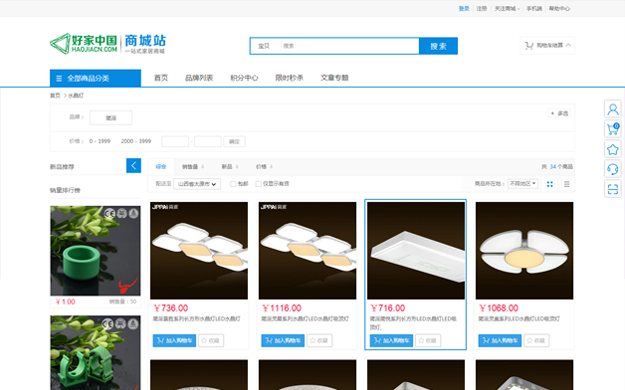Select the brand filter option box
Screen dimensions: 625x390
click(111, 118)
